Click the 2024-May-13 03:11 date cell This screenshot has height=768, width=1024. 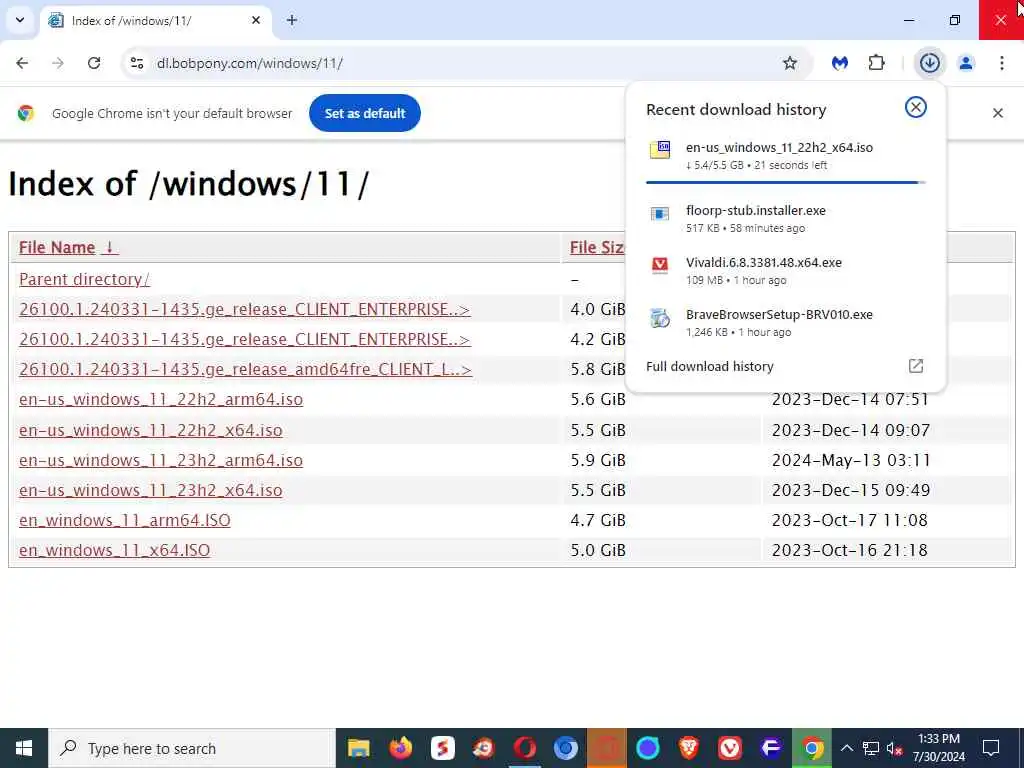[850, 460]
